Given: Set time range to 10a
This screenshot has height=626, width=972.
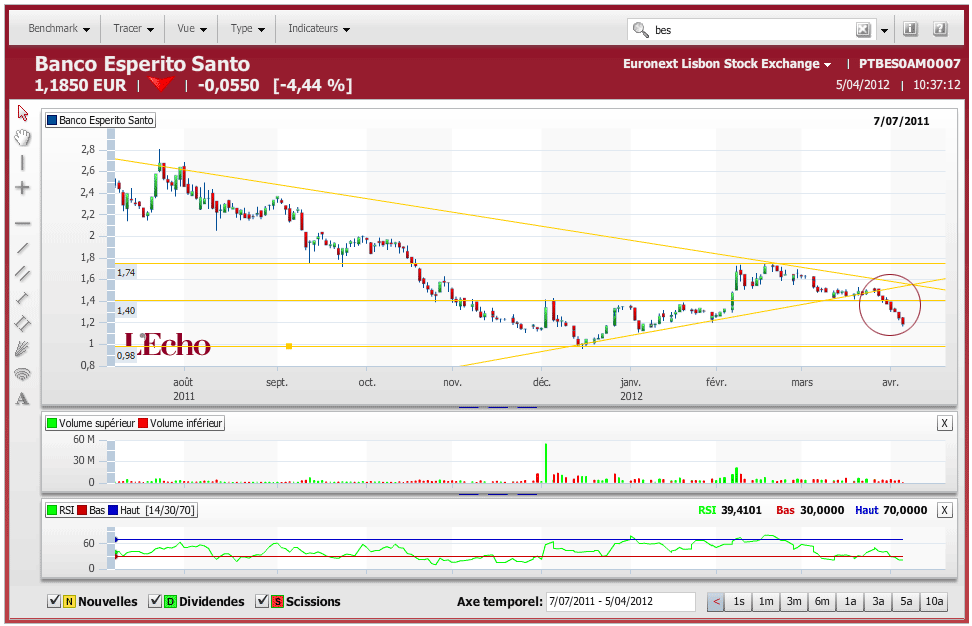Looking at the screenshot, I should click(934, 601).
